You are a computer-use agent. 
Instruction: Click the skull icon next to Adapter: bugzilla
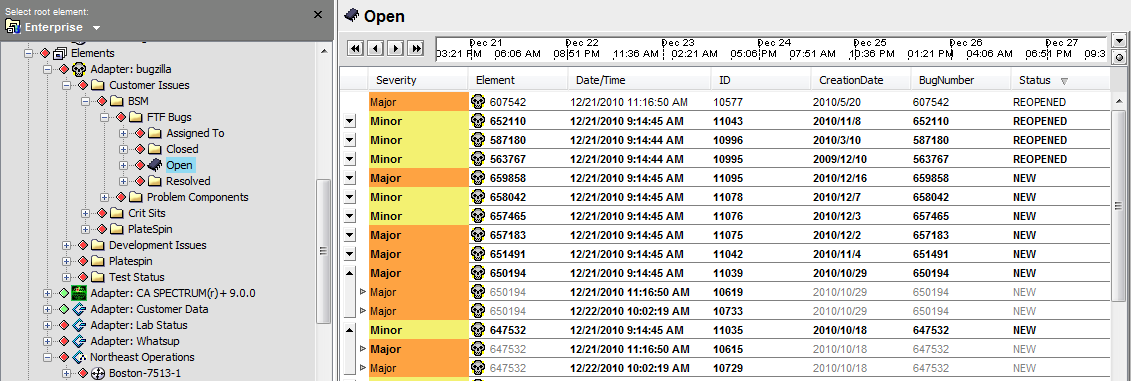tap(79, 69)
